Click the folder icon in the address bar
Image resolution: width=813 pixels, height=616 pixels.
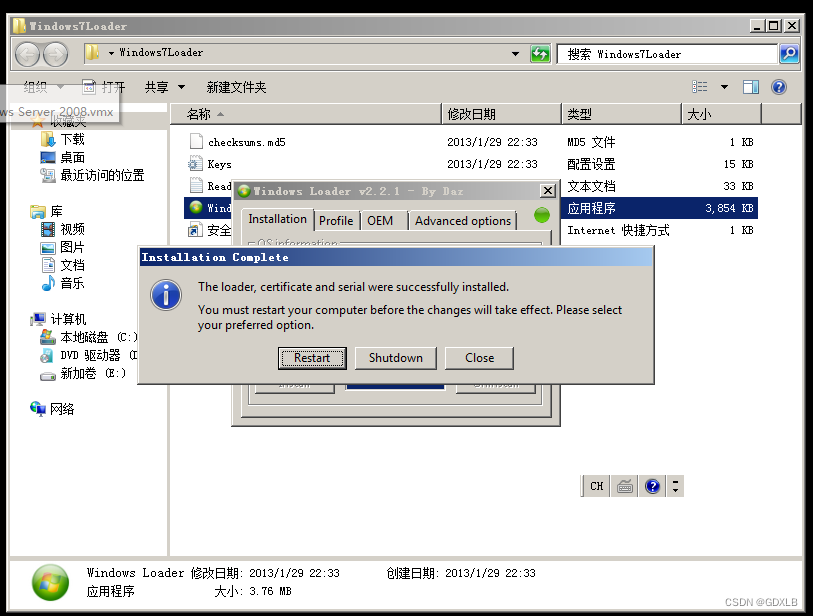point(92,52)
